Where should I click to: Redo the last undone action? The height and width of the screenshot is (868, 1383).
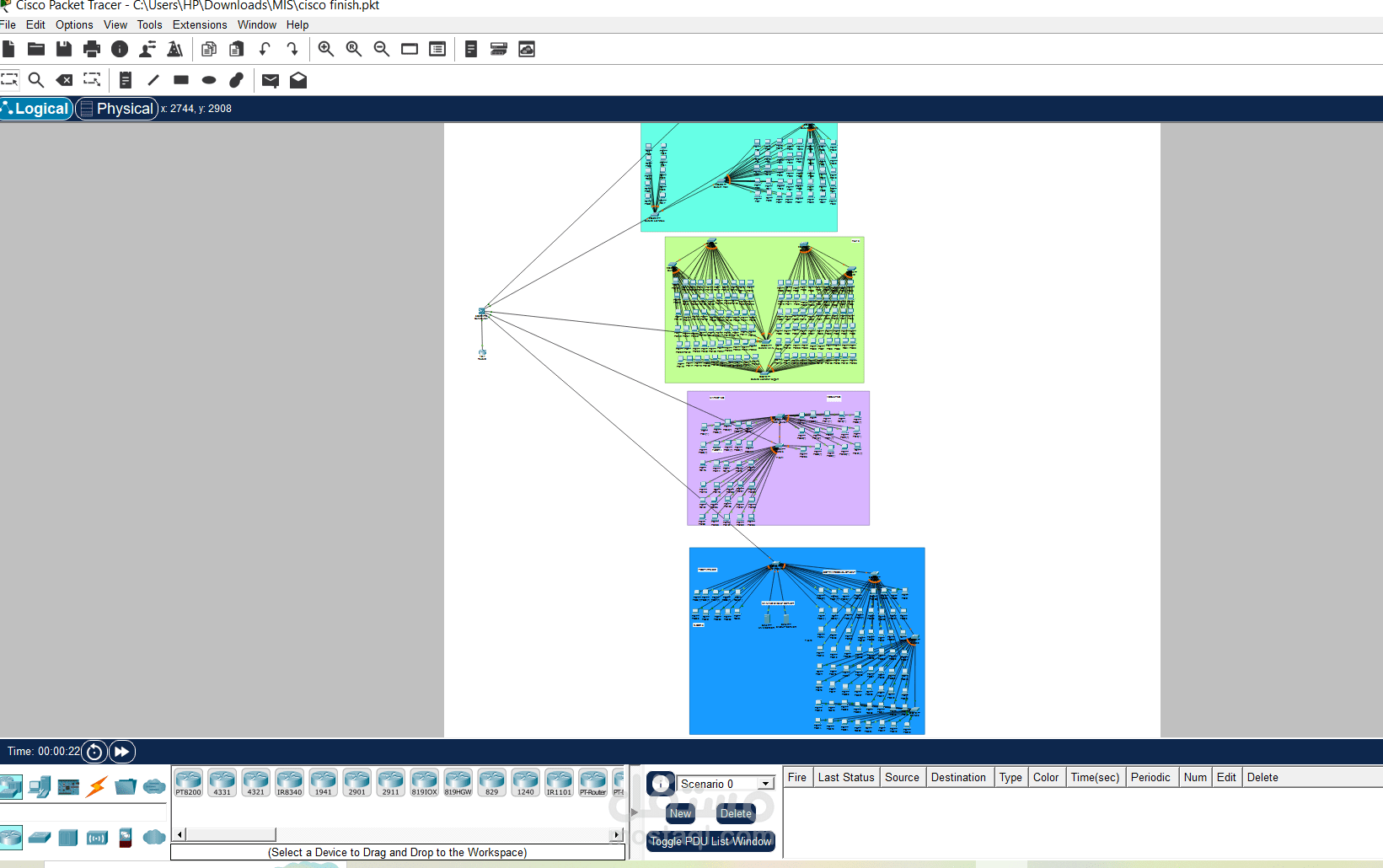[x=292, y=49]
